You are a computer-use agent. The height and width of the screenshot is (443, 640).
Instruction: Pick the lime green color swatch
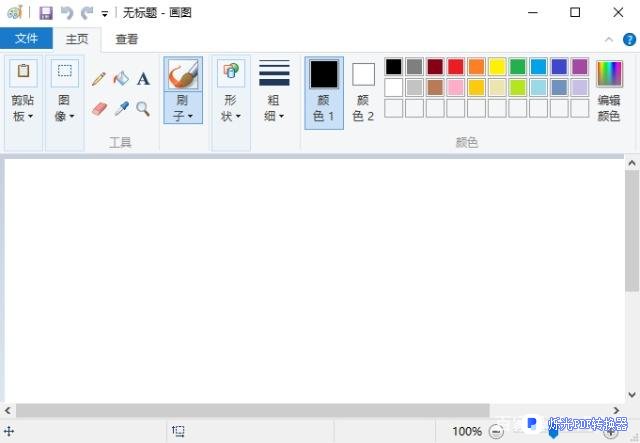pos(518,87)
